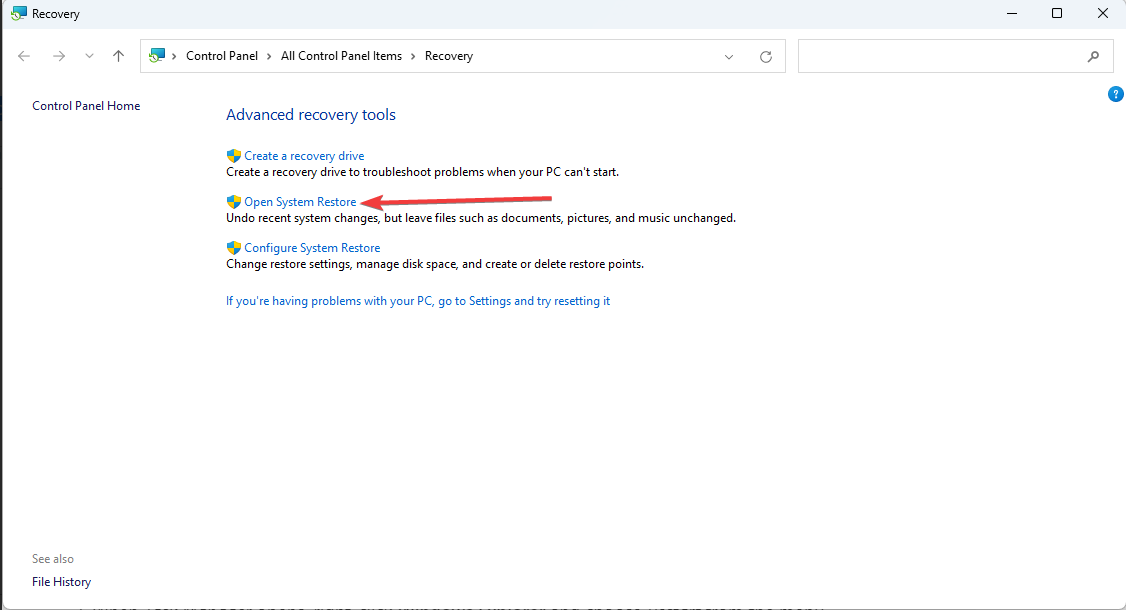1126x610 pixels.
Task: Open Help with the question mark icon
Action: click(1116, 94)
